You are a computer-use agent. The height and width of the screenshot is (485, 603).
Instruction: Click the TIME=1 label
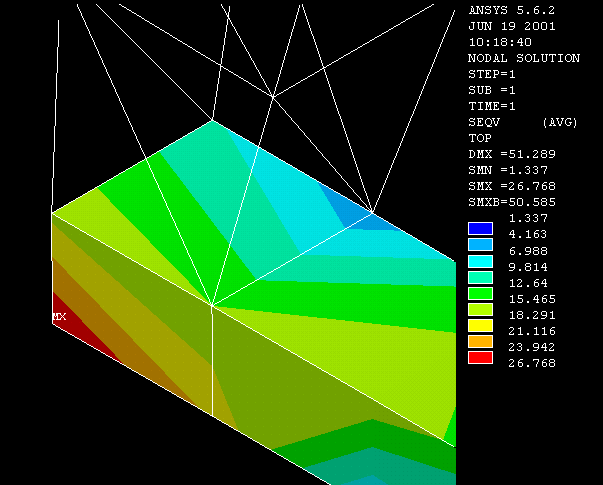492,106
